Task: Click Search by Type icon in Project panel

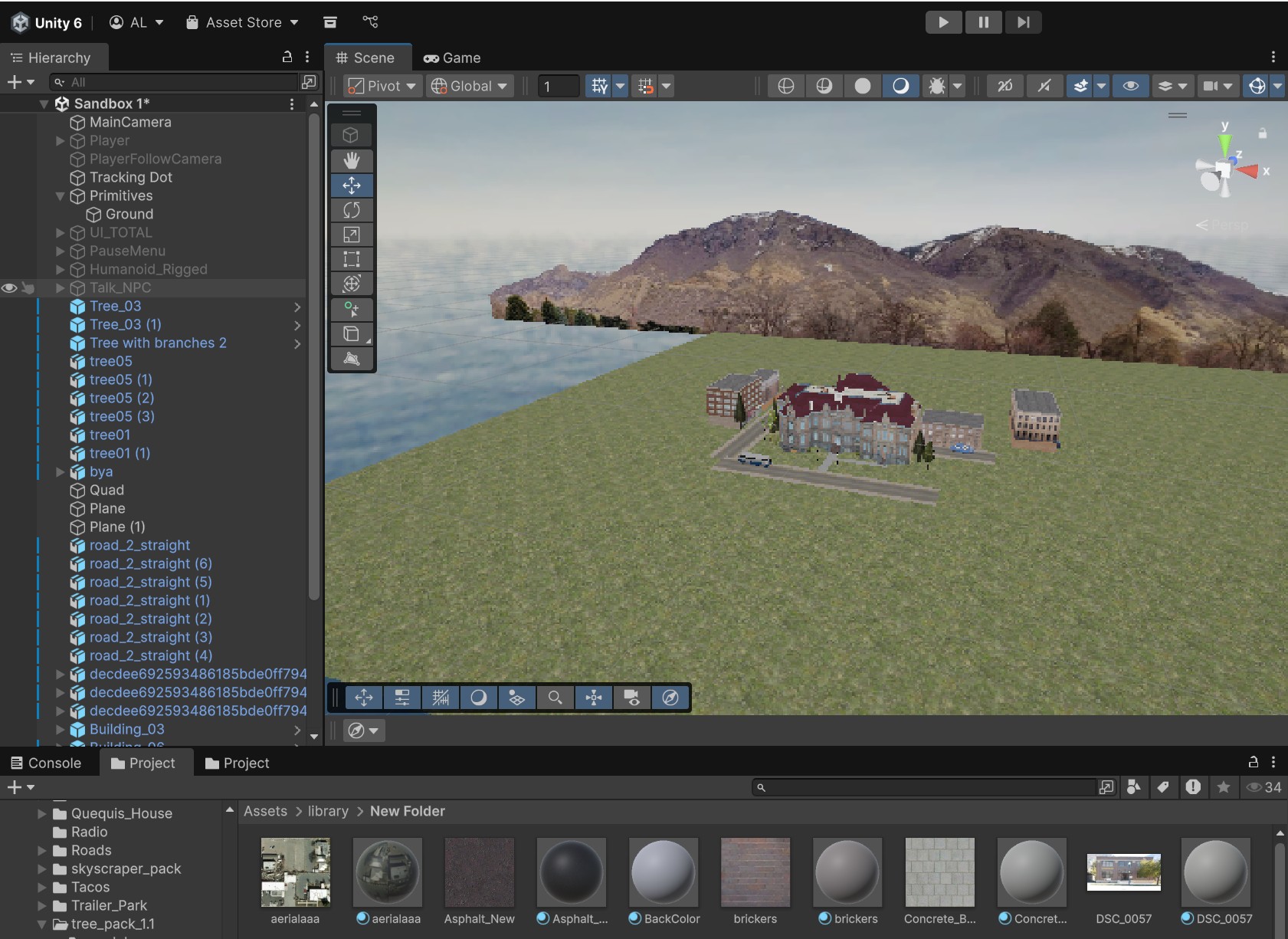Action: (x=1134, y=787)
